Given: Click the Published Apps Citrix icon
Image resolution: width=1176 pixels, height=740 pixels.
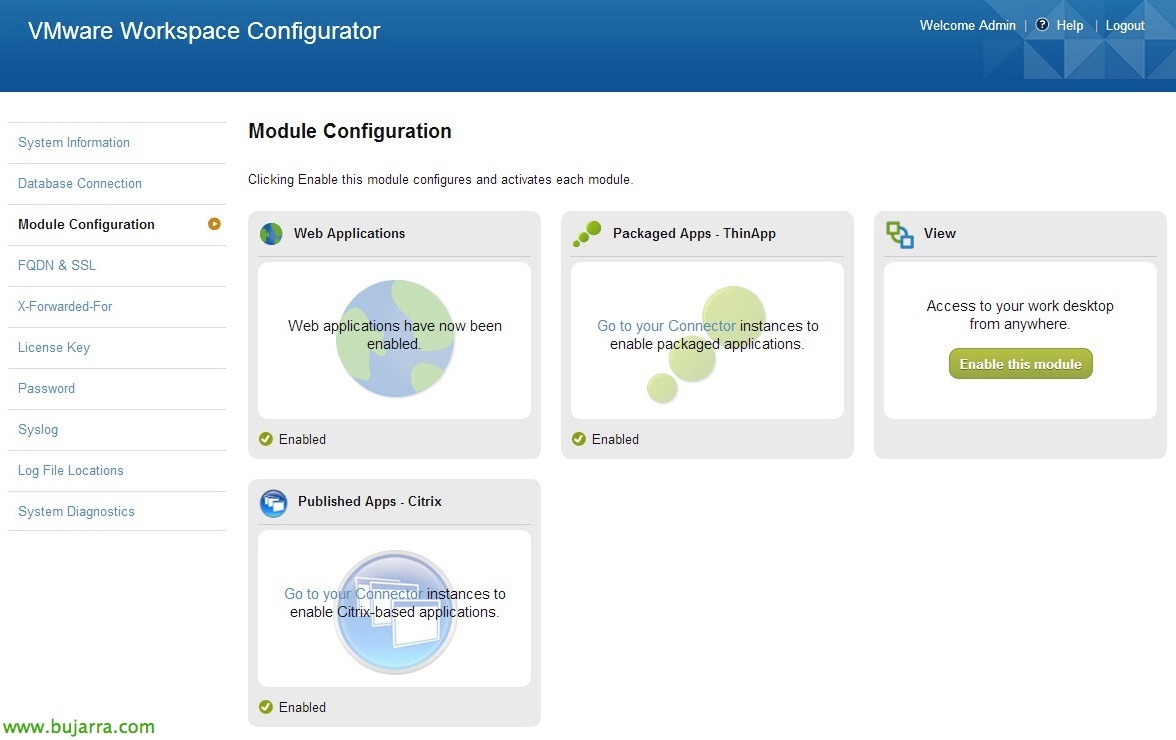Looking at the screenshot, I should coord(273,502).
